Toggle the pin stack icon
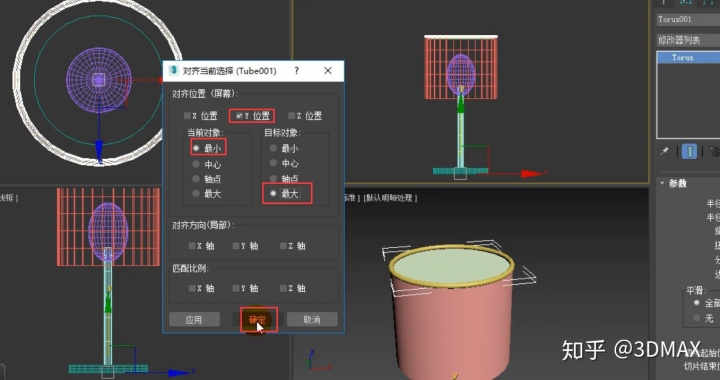 click(664, 151)
